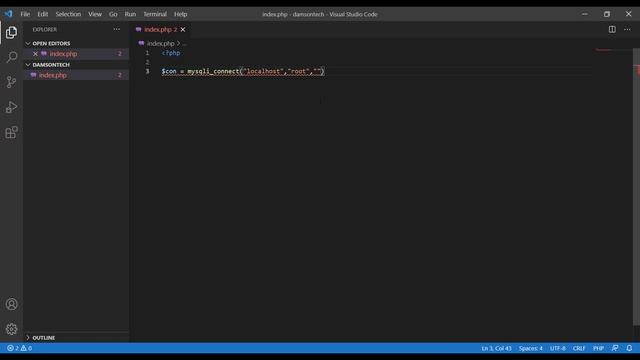This screenshot has height=360, width=640.
Task: Open the Search view icon
Action: pyautogui.click(x=11, y=57)
